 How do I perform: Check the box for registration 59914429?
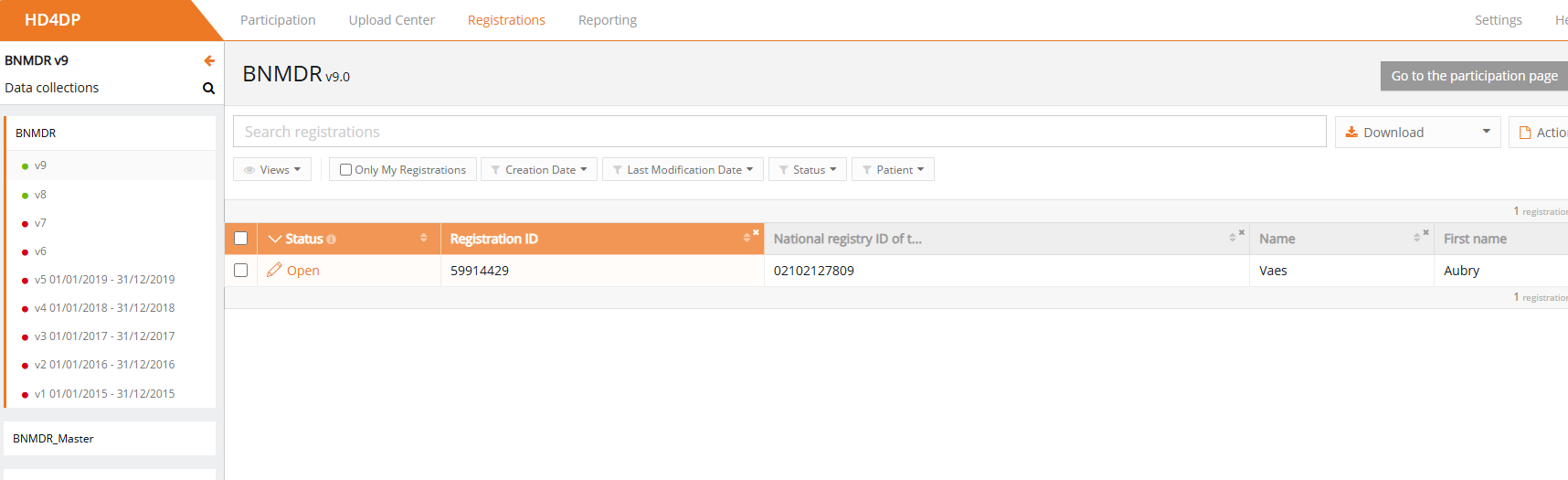[241, 271]
